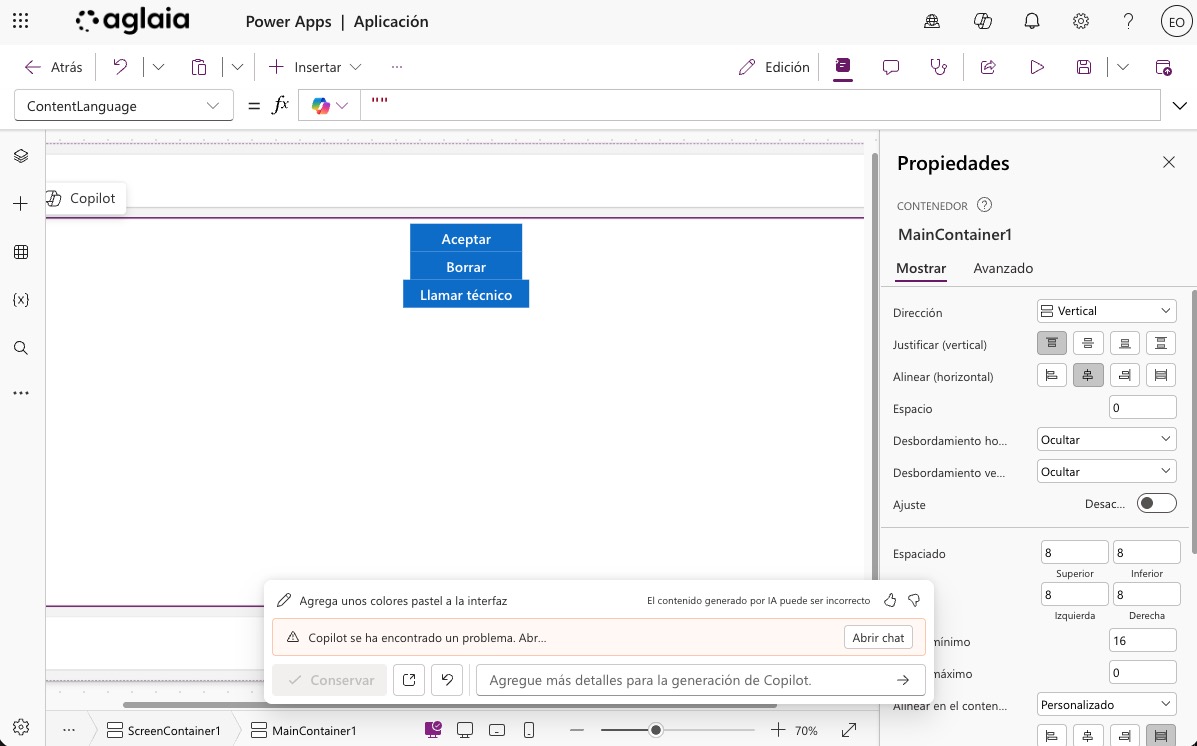This screenshot has width=1197, height=746.
Task: Open the Variables panel with {x} icon
Action: tap(20, 299)
